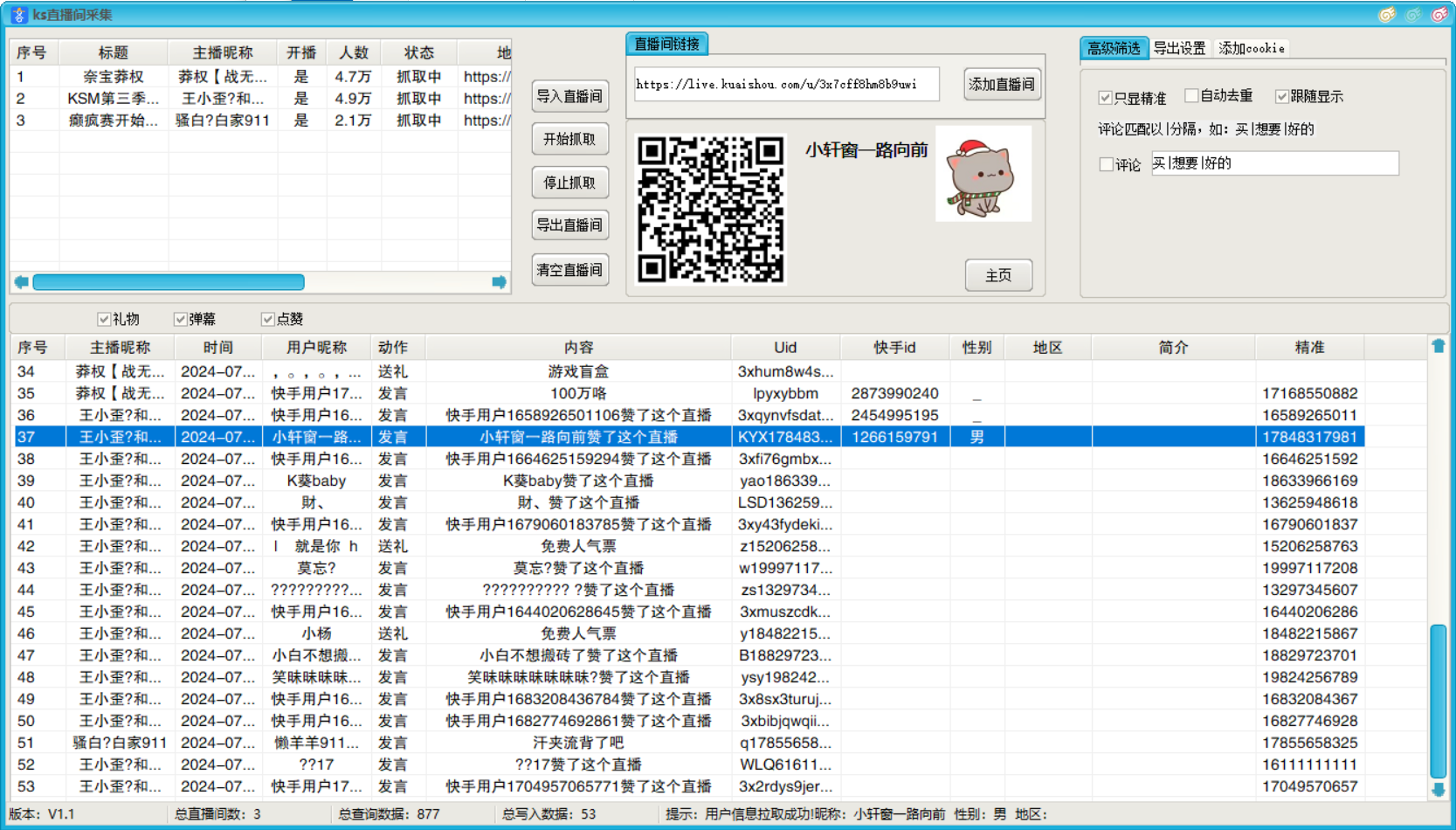
Task: Click the 开始抓取 button
Action: [x=569, y=139]
